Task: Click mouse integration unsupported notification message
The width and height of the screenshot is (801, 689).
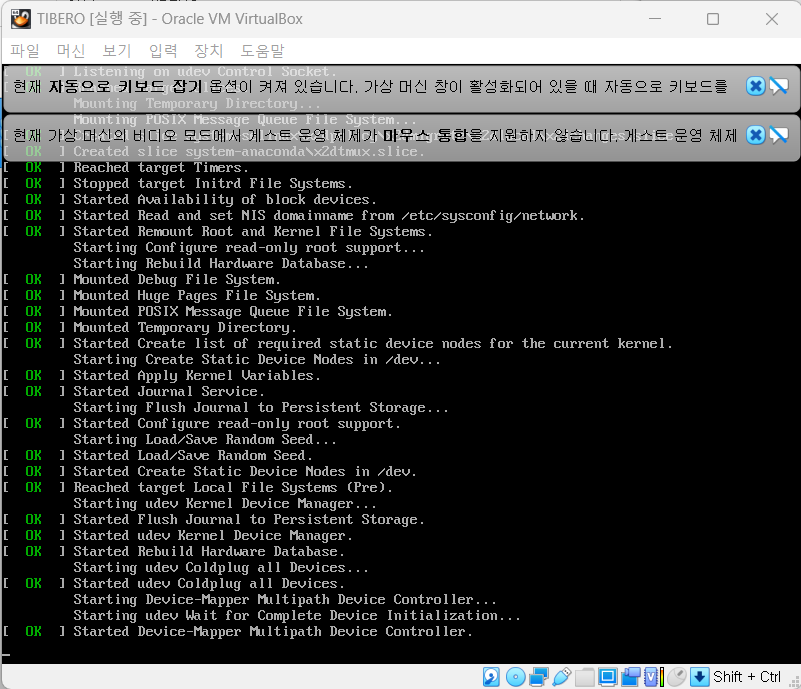Action: 375,135
